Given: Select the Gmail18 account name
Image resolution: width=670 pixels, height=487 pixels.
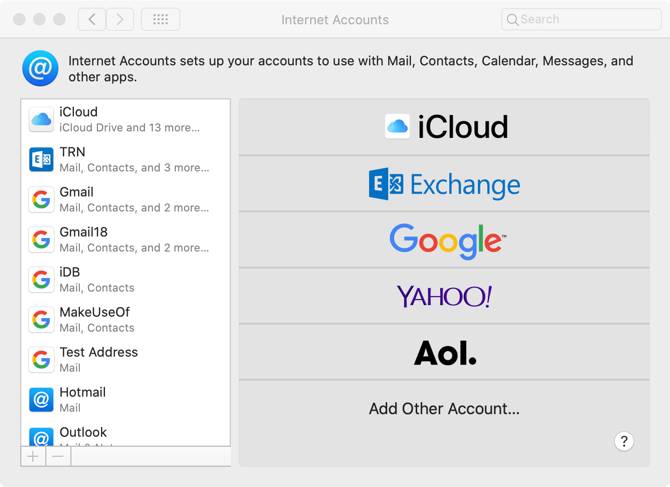Looking at the screenshot, I should coord(84,232).
